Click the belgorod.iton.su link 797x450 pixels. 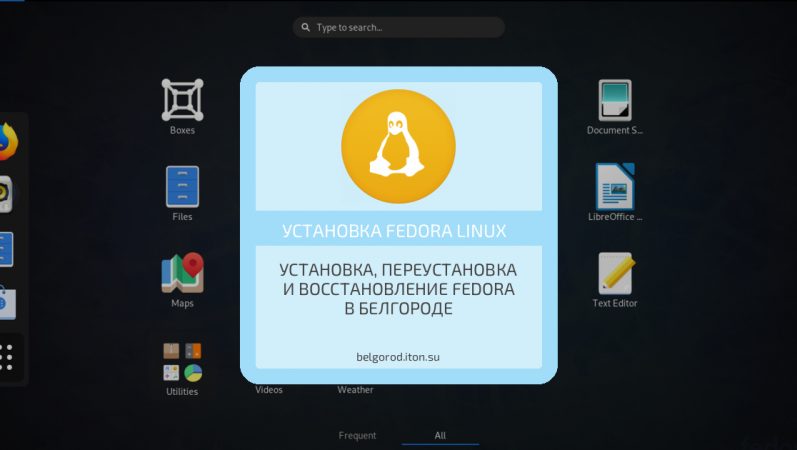pos(398,357)
